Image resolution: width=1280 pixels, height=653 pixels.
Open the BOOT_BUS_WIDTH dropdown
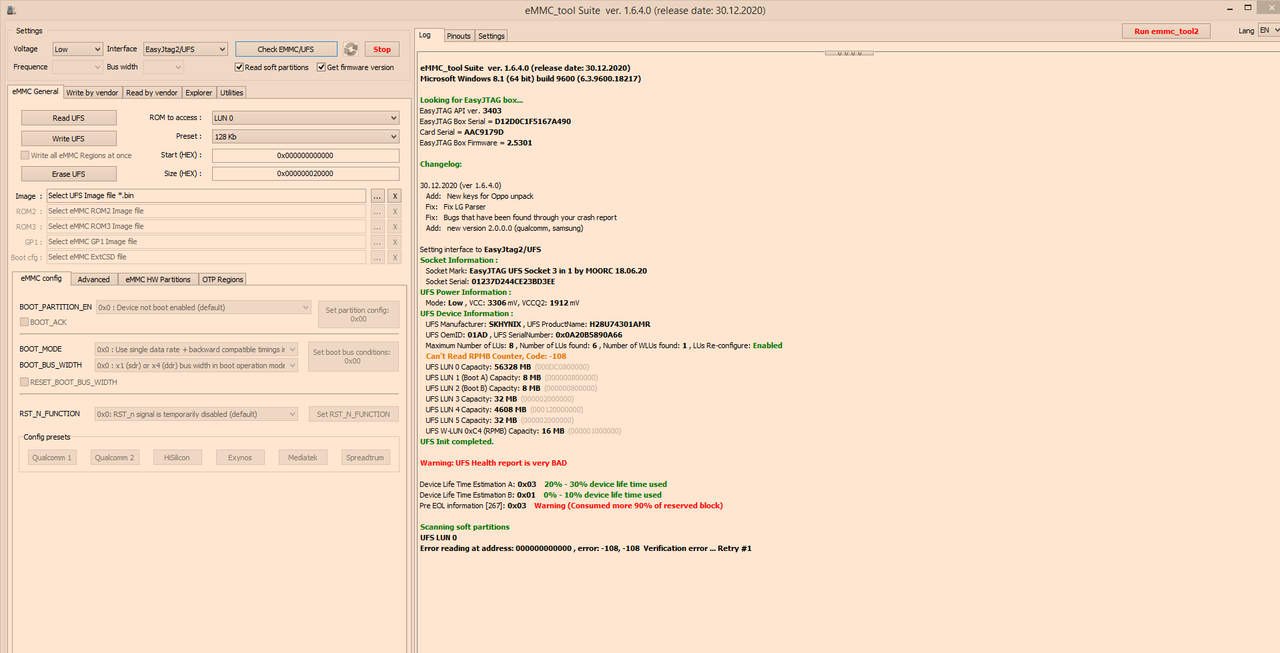pyautogui.click(x=196, y=365)
